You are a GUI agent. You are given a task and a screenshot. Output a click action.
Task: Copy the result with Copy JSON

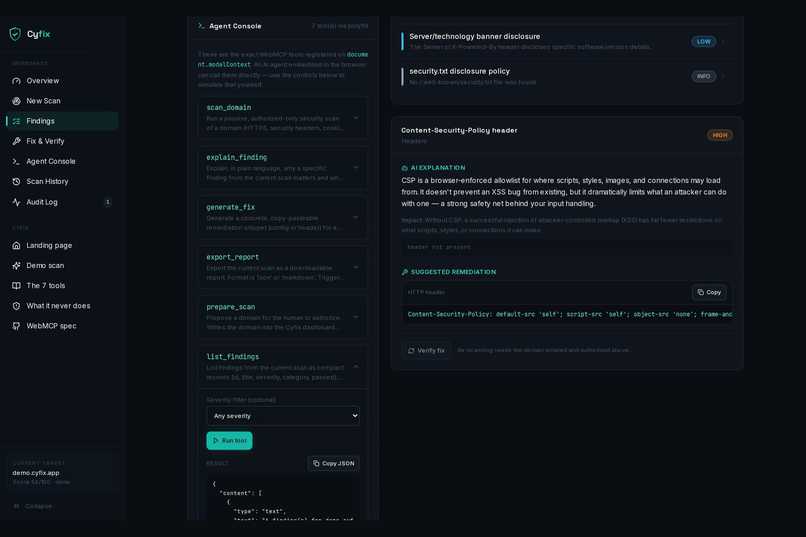point(334,464)
